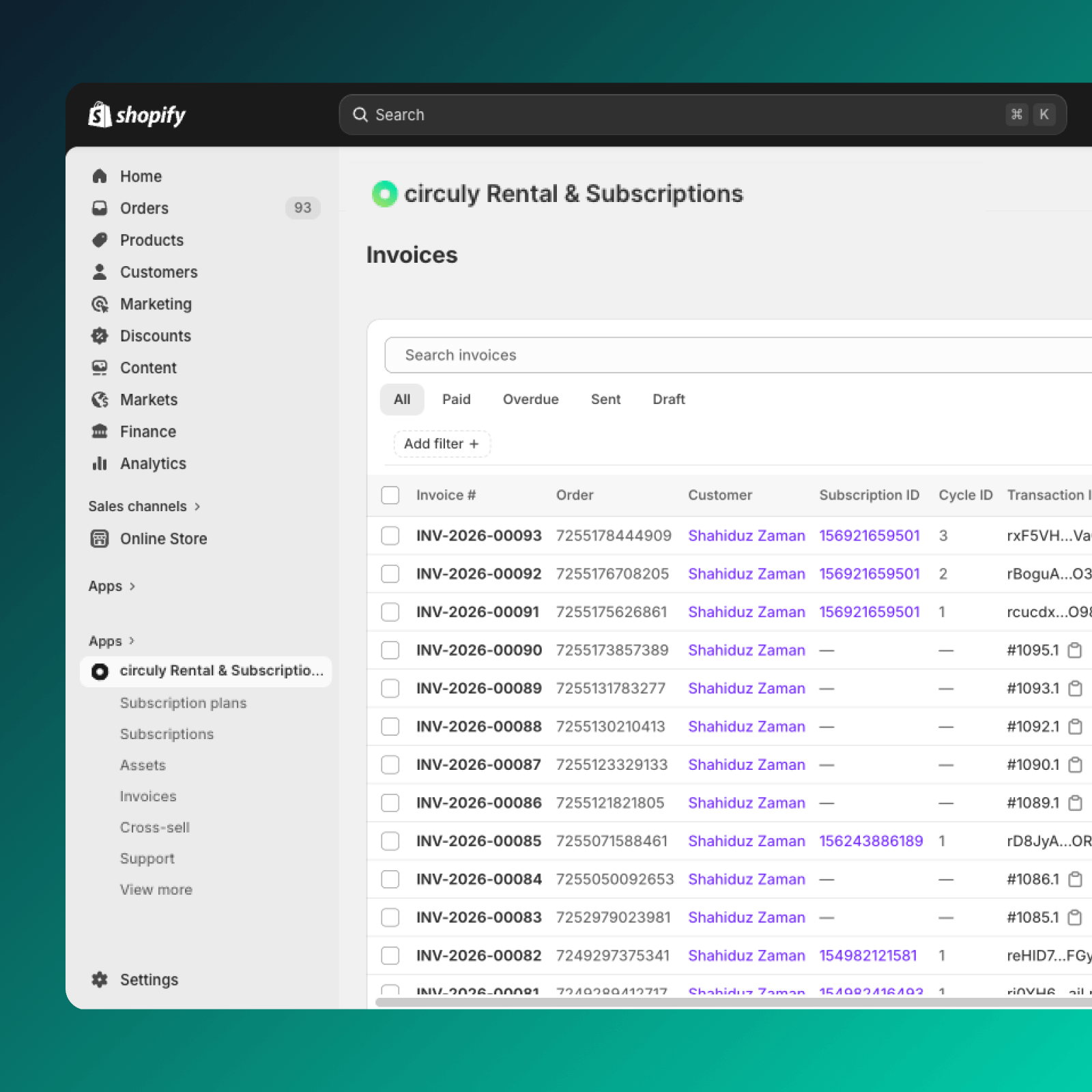The width and height of the screenshot is (1092, 1092).
Task: Open Cross-sell in sidebar submenu
Action: pyautogui.click(x=155, y=828)
